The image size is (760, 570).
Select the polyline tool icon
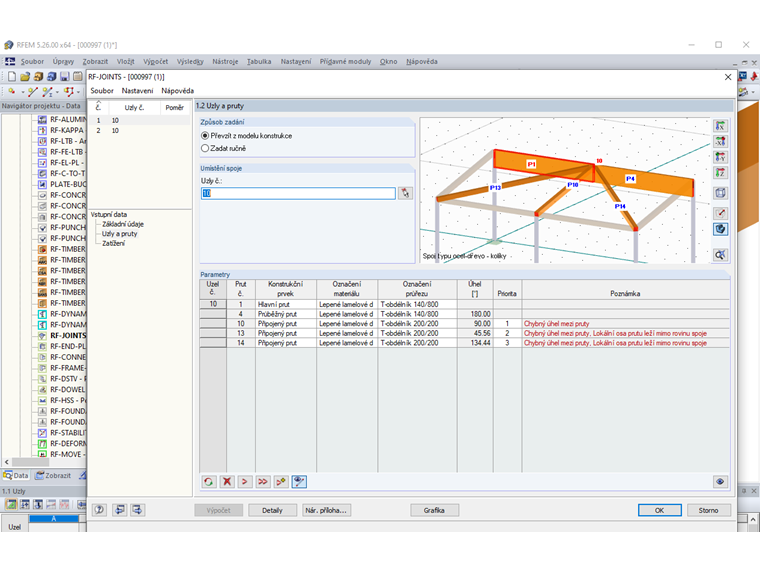pos(47,91)
